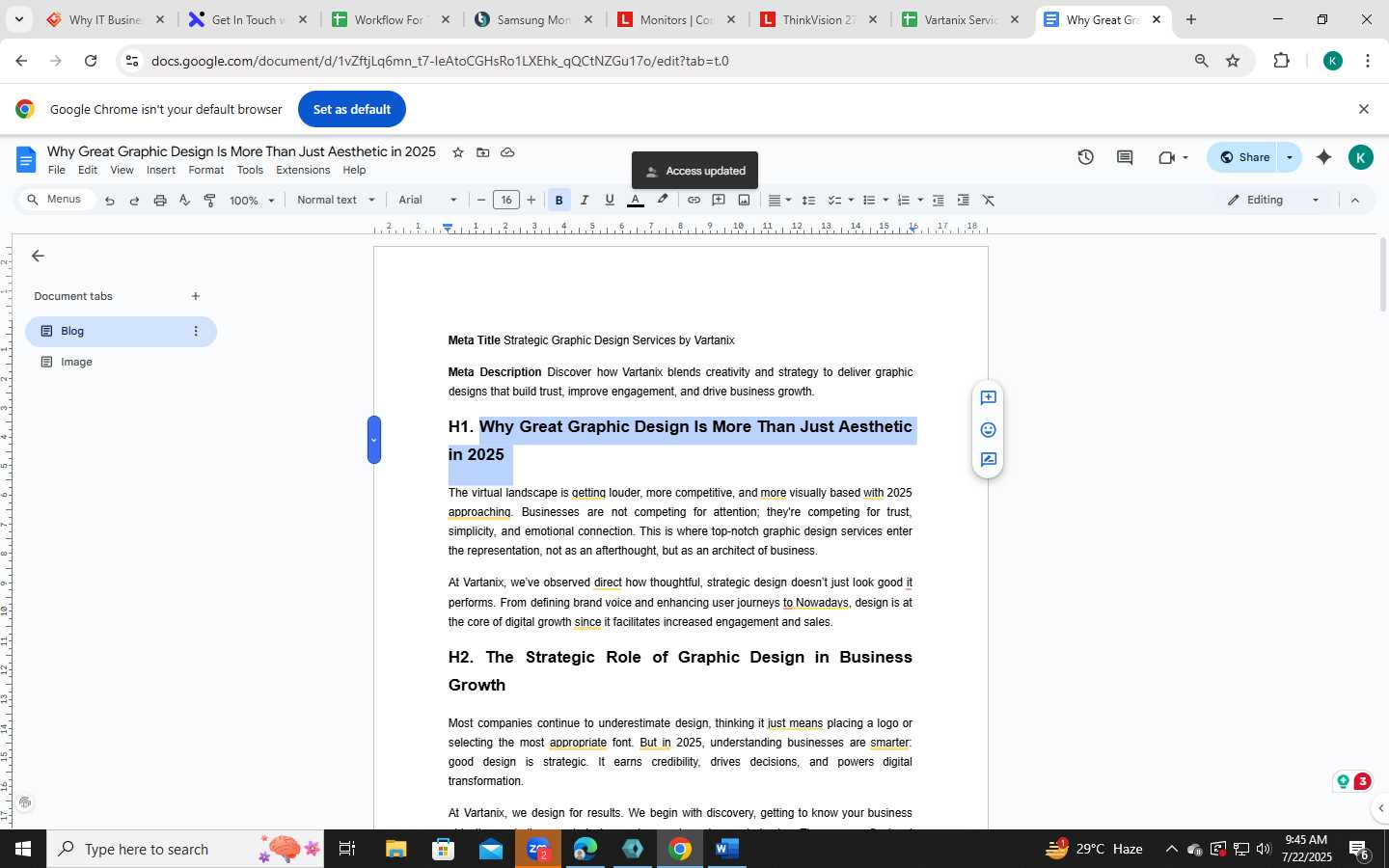
Task: Open the View menu
Action: [123, 170]
